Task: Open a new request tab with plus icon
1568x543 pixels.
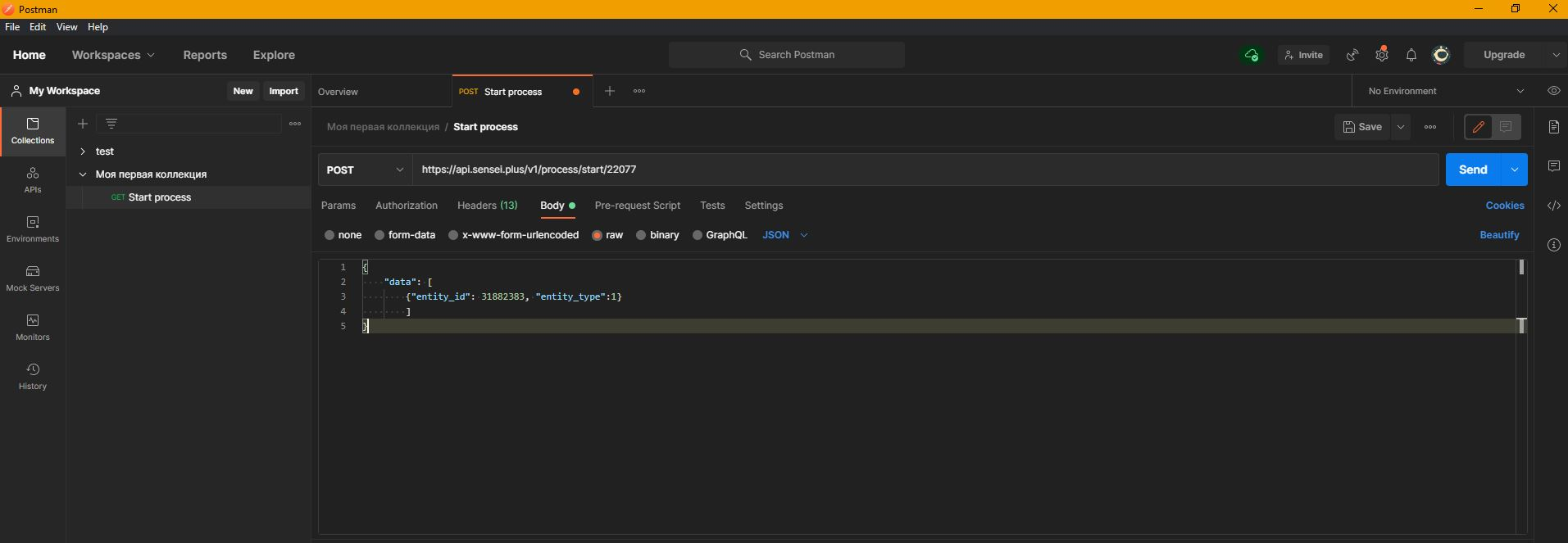Action: [610, 91]
